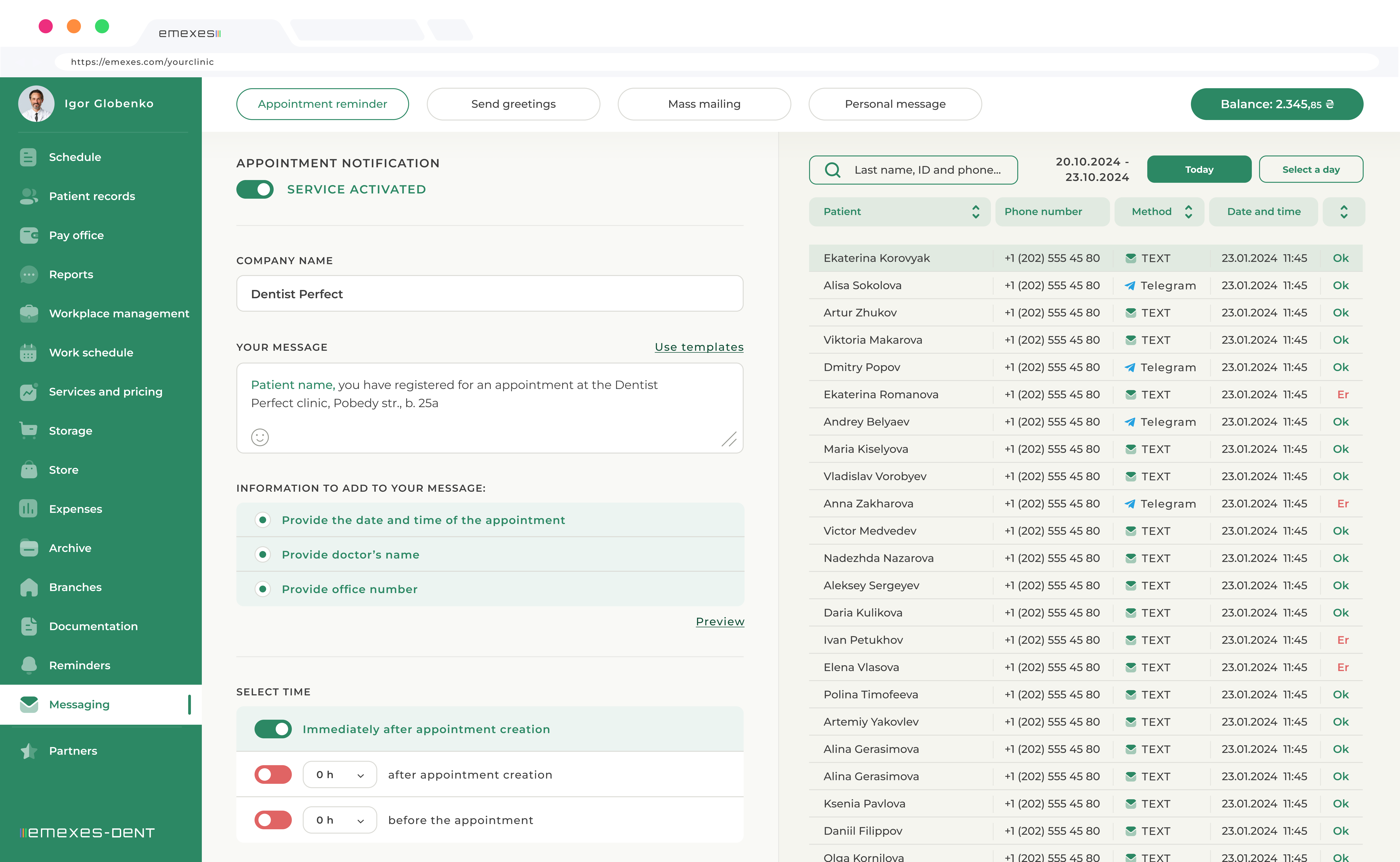This screenshot has height=862, width=1400.
Task: Open the Personal message tab
Action: coord(895,104)
